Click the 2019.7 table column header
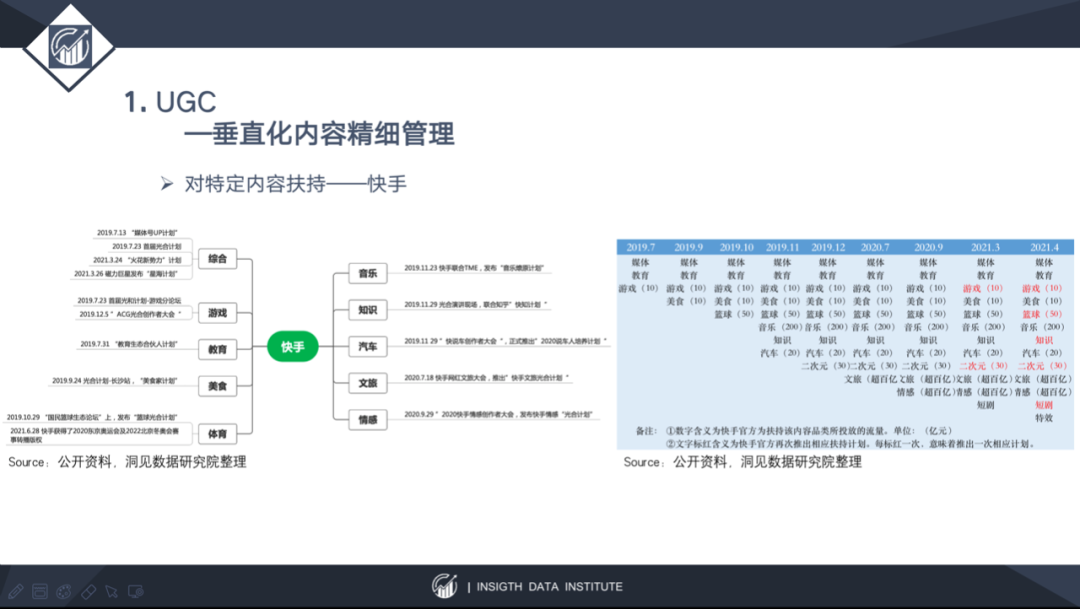The width and height of the screenshot is (1080, 609). point(641,247)
